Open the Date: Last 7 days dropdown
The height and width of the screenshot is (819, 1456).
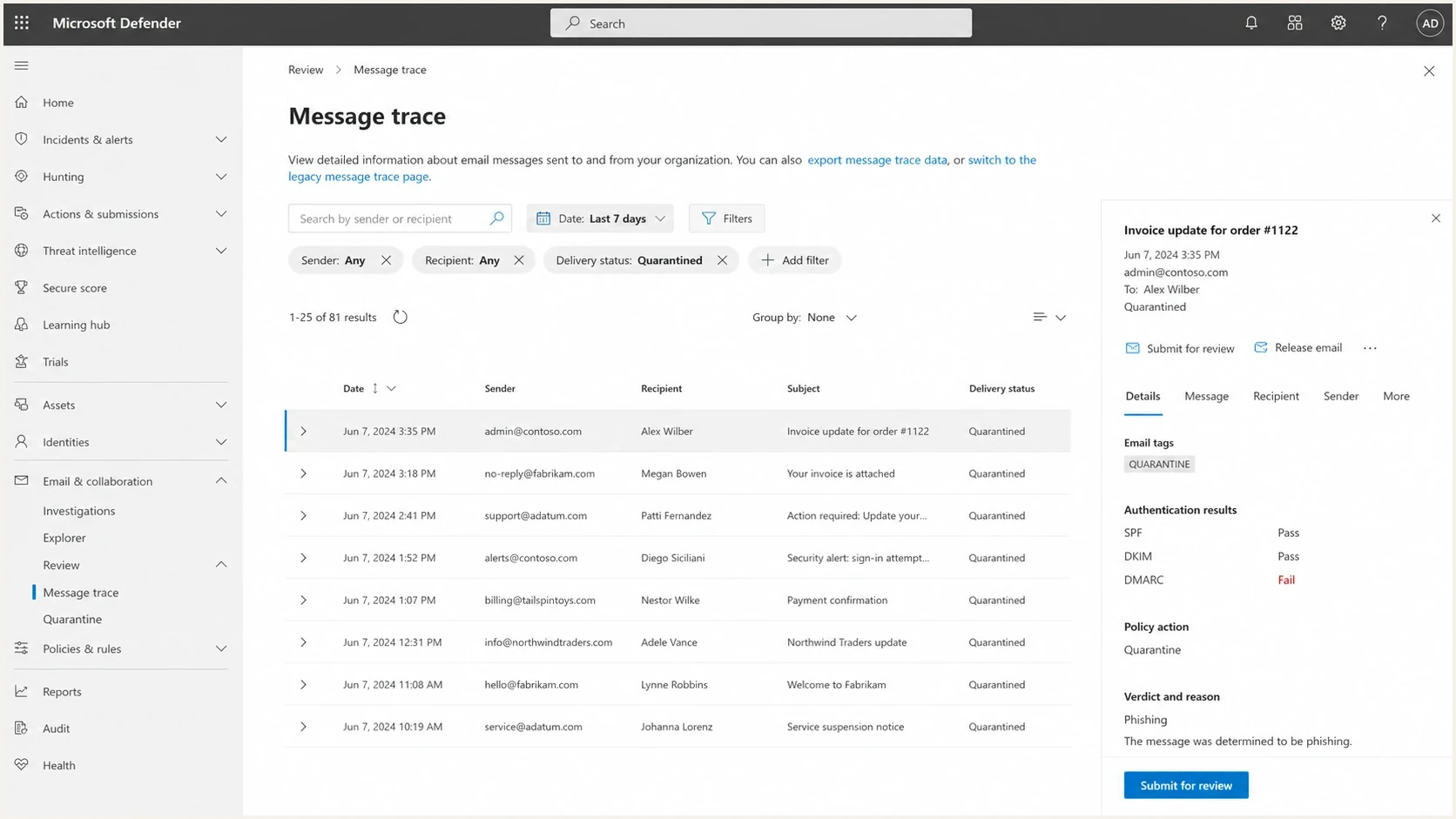click(x=600, y=218)
